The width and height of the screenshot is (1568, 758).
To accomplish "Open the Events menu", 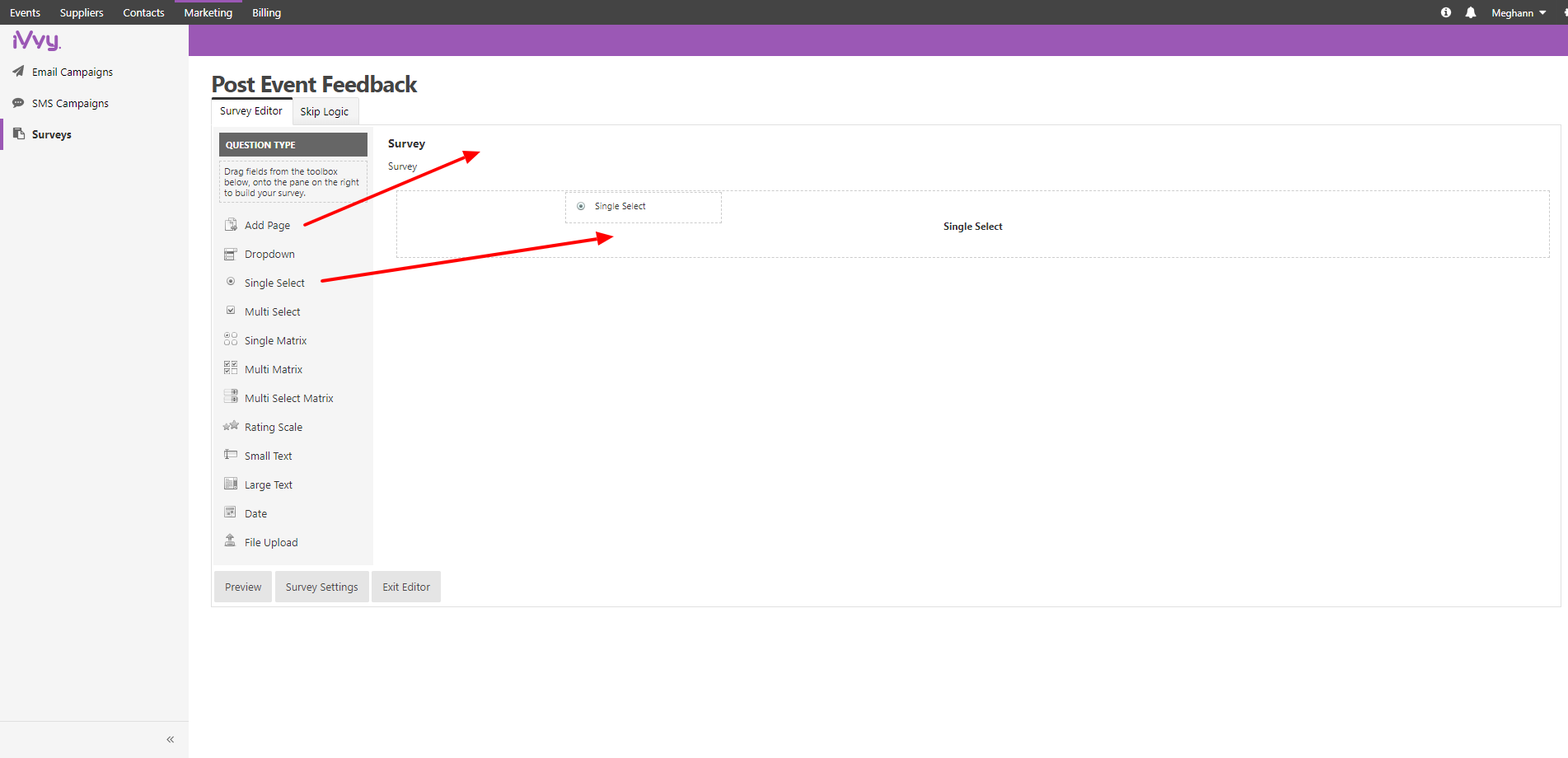I will [x=25, y=12].
